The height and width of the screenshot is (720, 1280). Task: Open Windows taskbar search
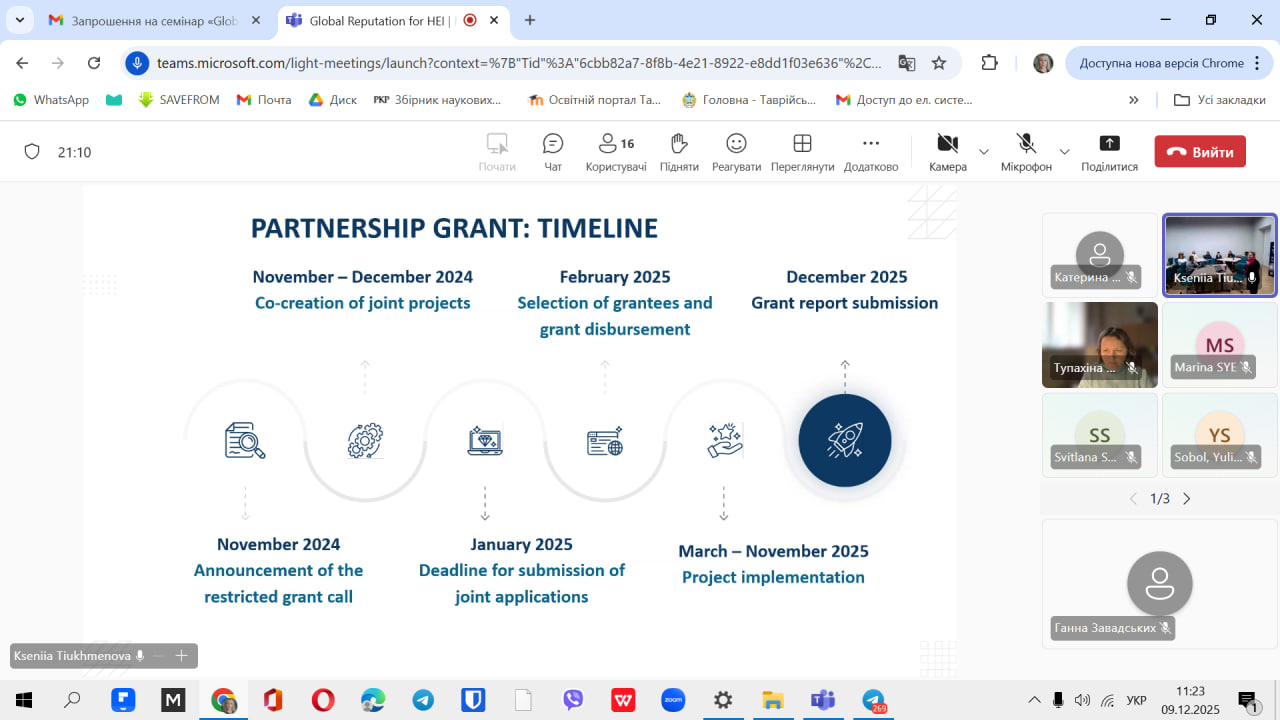coord(72,700)
